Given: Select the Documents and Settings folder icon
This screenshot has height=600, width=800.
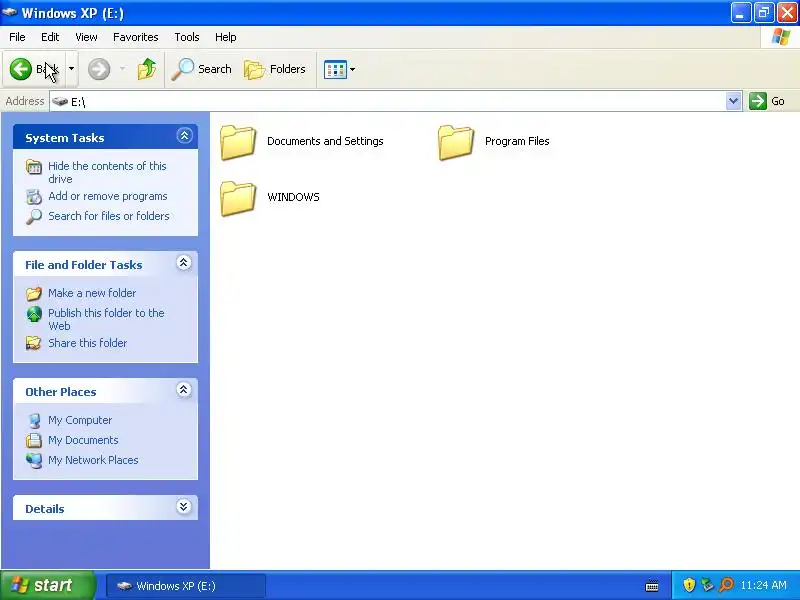Looking at the screenshot, I should pos(238,142).
